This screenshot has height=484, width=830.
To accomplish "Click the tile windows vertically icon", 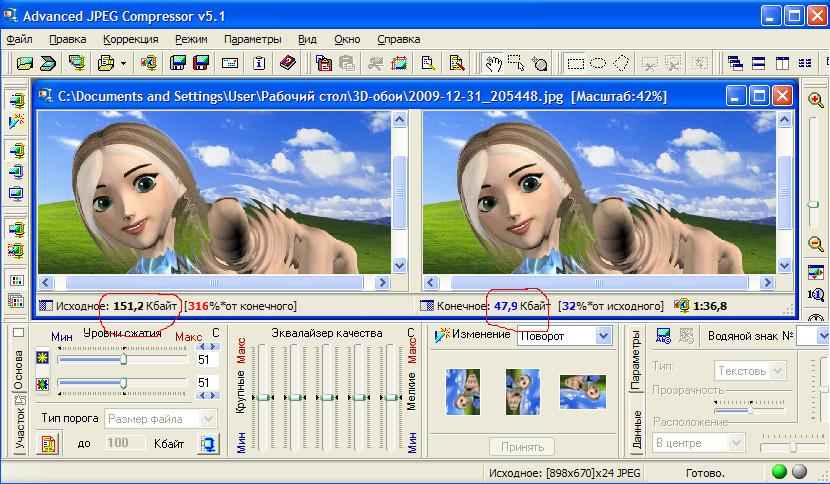I will click(782, 64).
